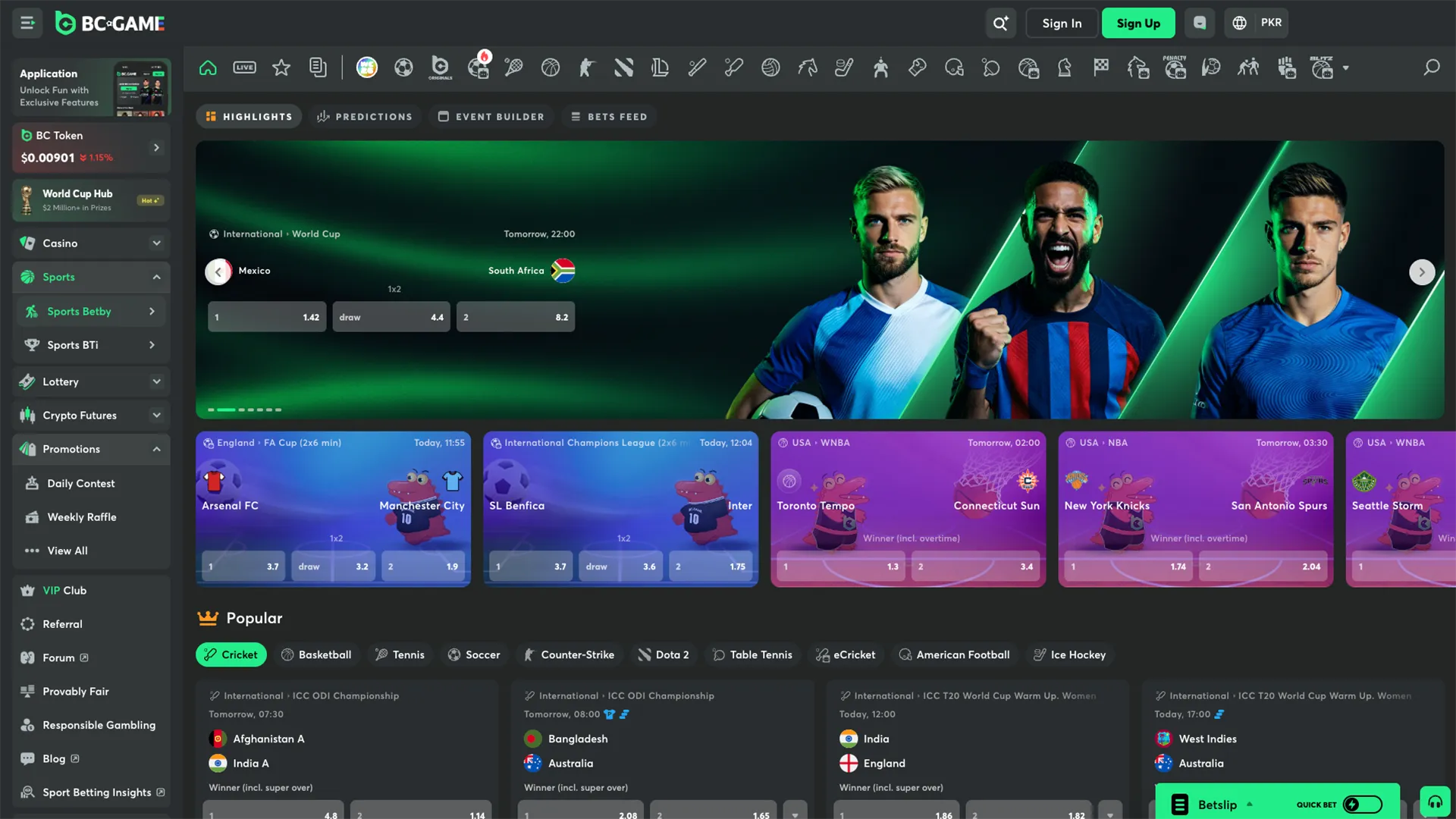Open the Event Builder tab
Screen dimensions: 1456x819
[x=491, y=117]
